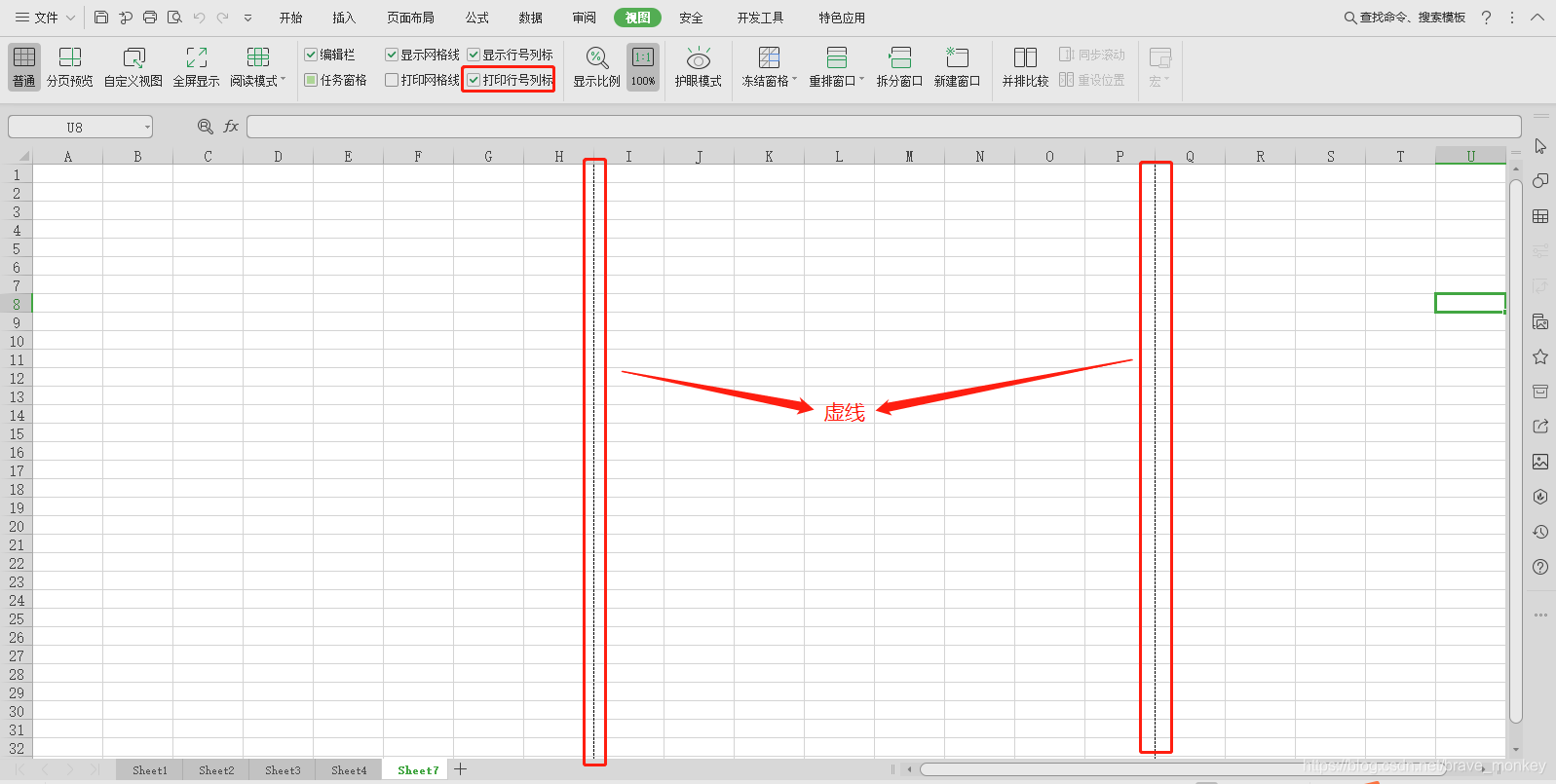This screenshot has height=784, width=1556.
Task: Open the Security (安全) tab
Action: pos(691,18)
